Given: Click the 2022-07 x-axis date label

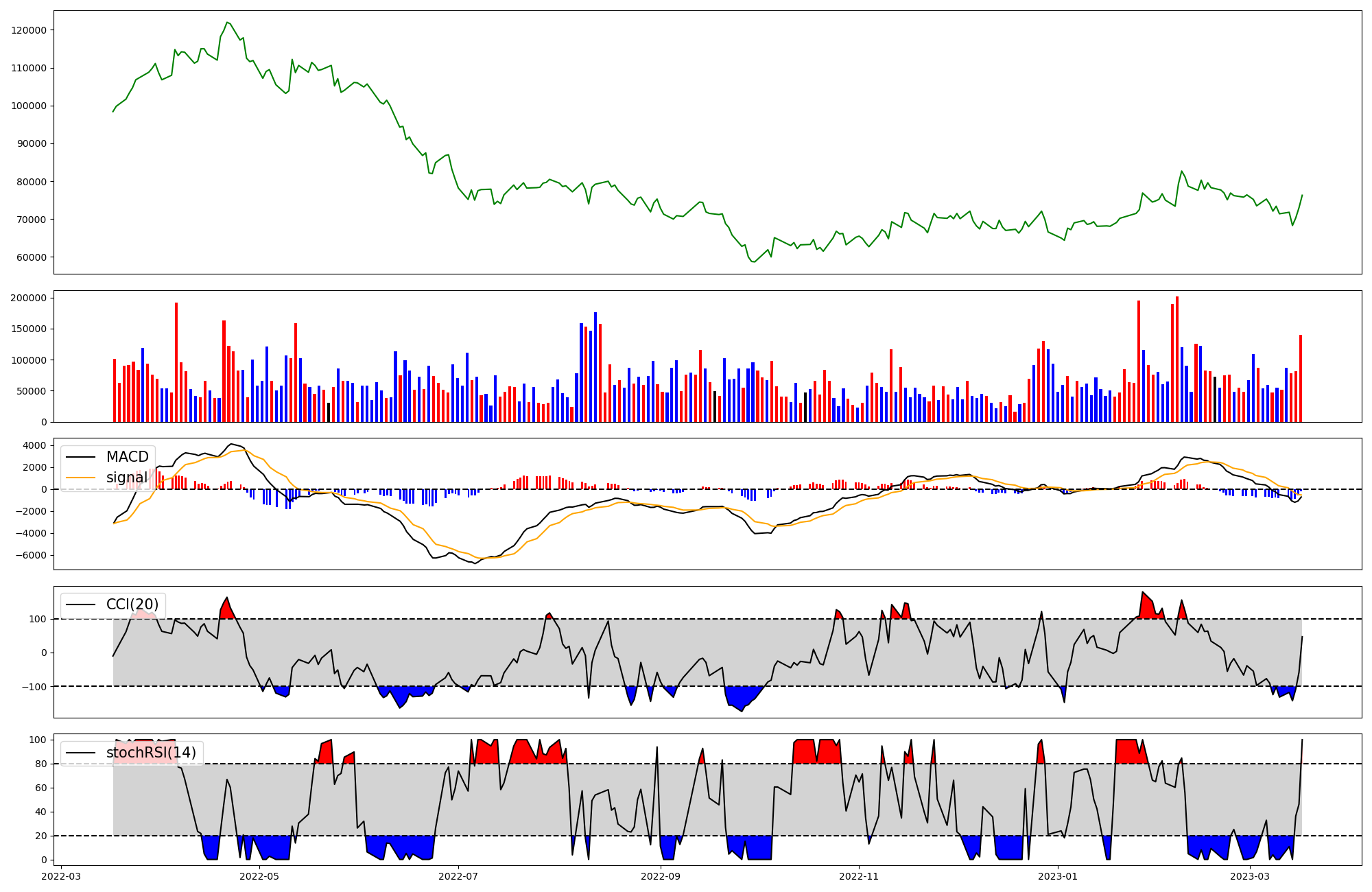Looking at the screenshot, I should coord(458,876).
